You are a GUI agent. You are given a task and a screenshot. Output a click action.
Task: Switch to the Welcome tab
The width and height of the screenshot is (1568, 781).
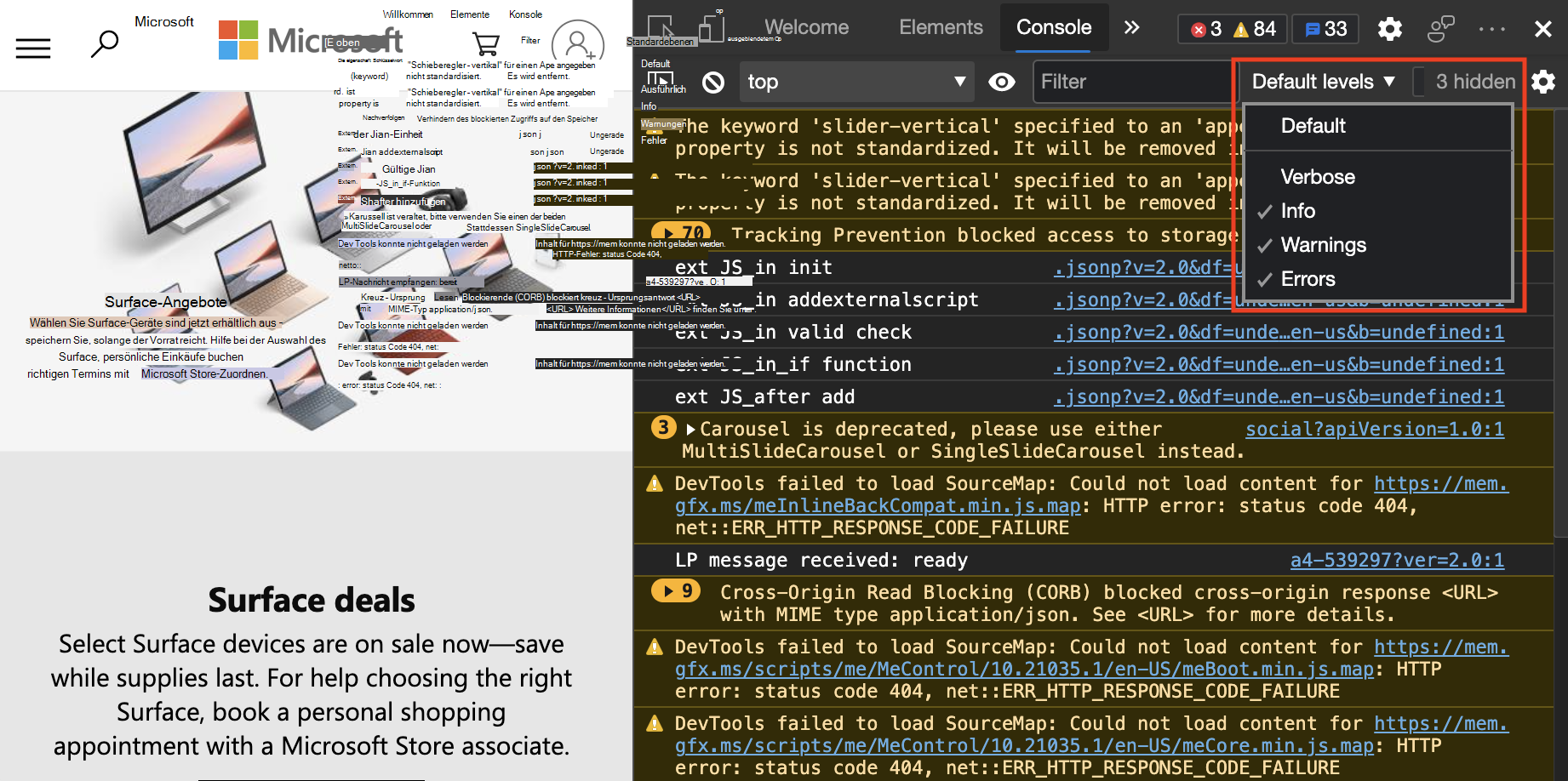(806, 27)
